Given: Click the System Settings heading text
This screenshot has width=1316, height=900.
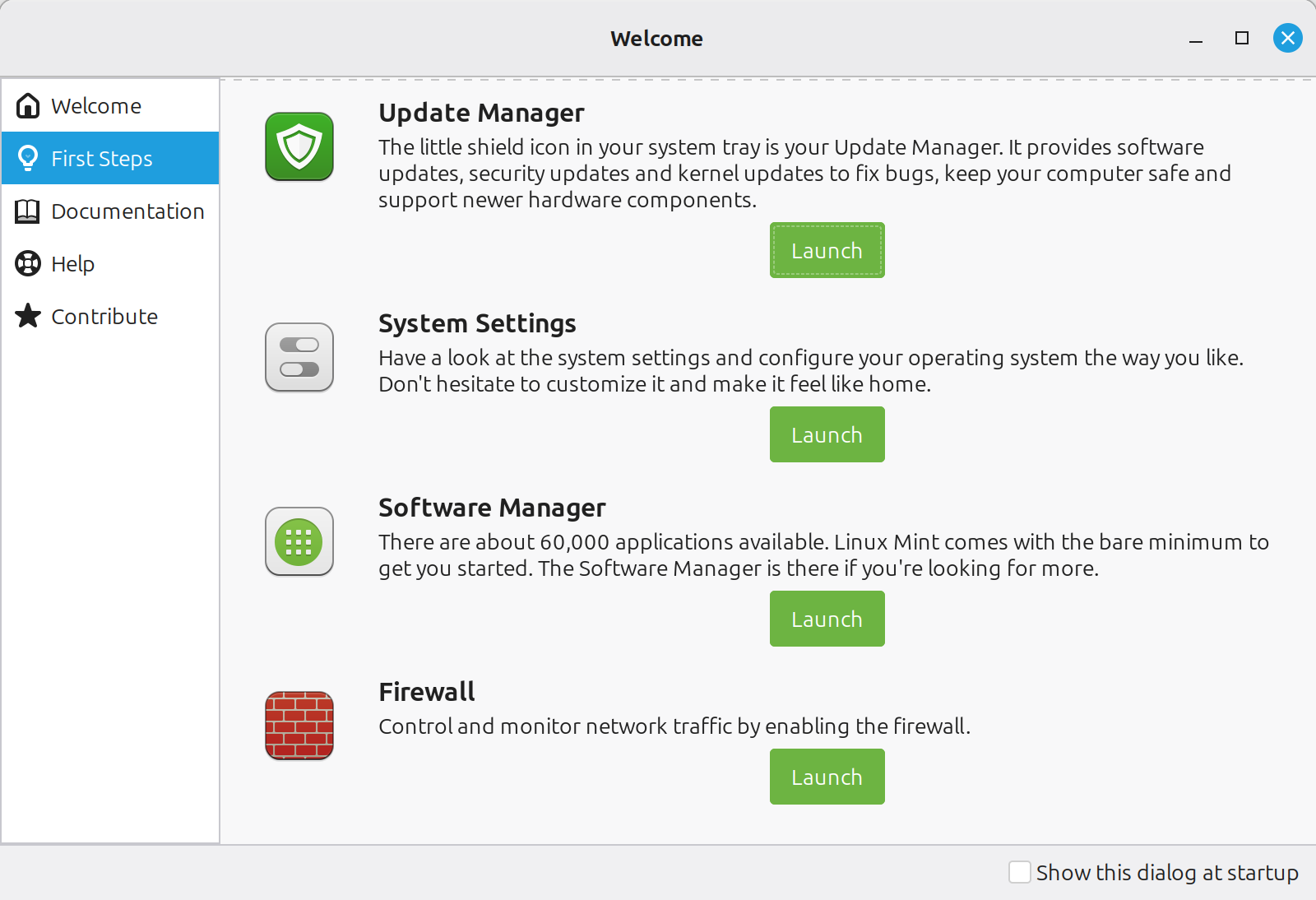Looking at the screenshot, I should coord(477,323).
